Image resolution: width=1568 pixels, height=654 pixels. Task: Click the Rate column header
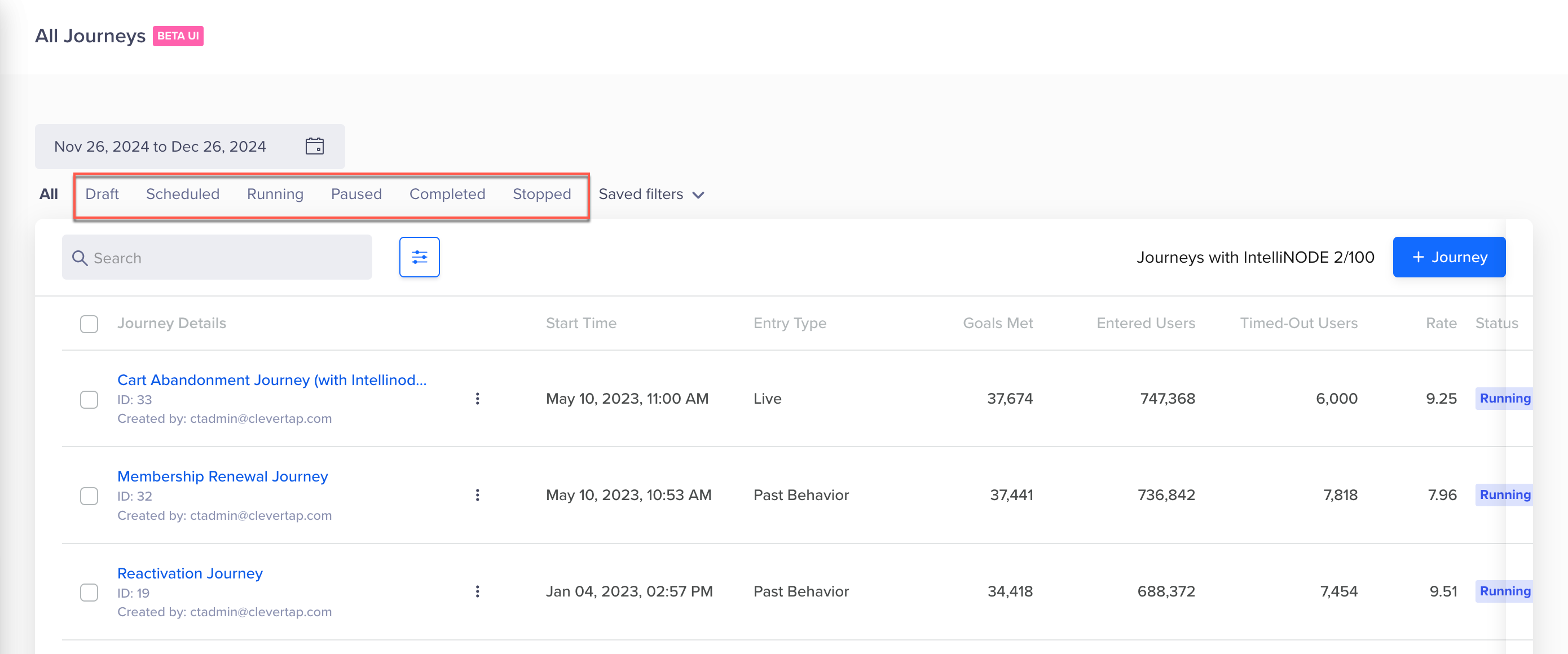point(1441,323)
